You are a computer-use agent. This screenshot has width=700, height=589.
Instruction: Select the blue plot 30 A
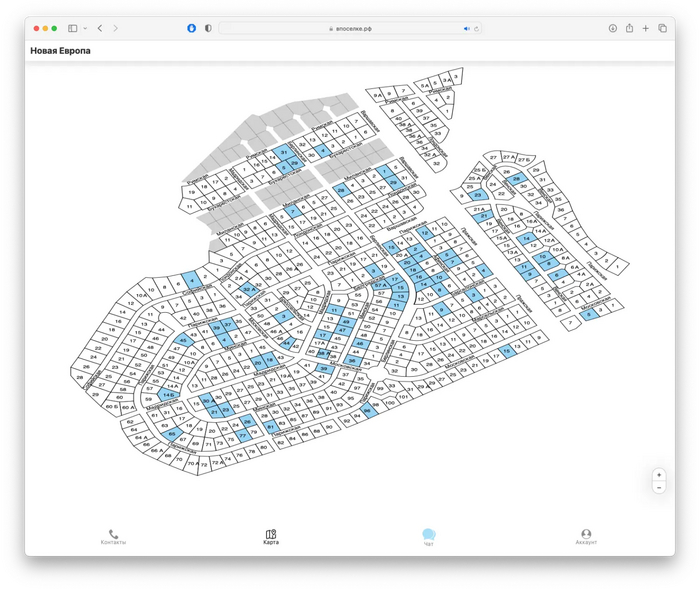pyautogui.click(x=206, y=401)
